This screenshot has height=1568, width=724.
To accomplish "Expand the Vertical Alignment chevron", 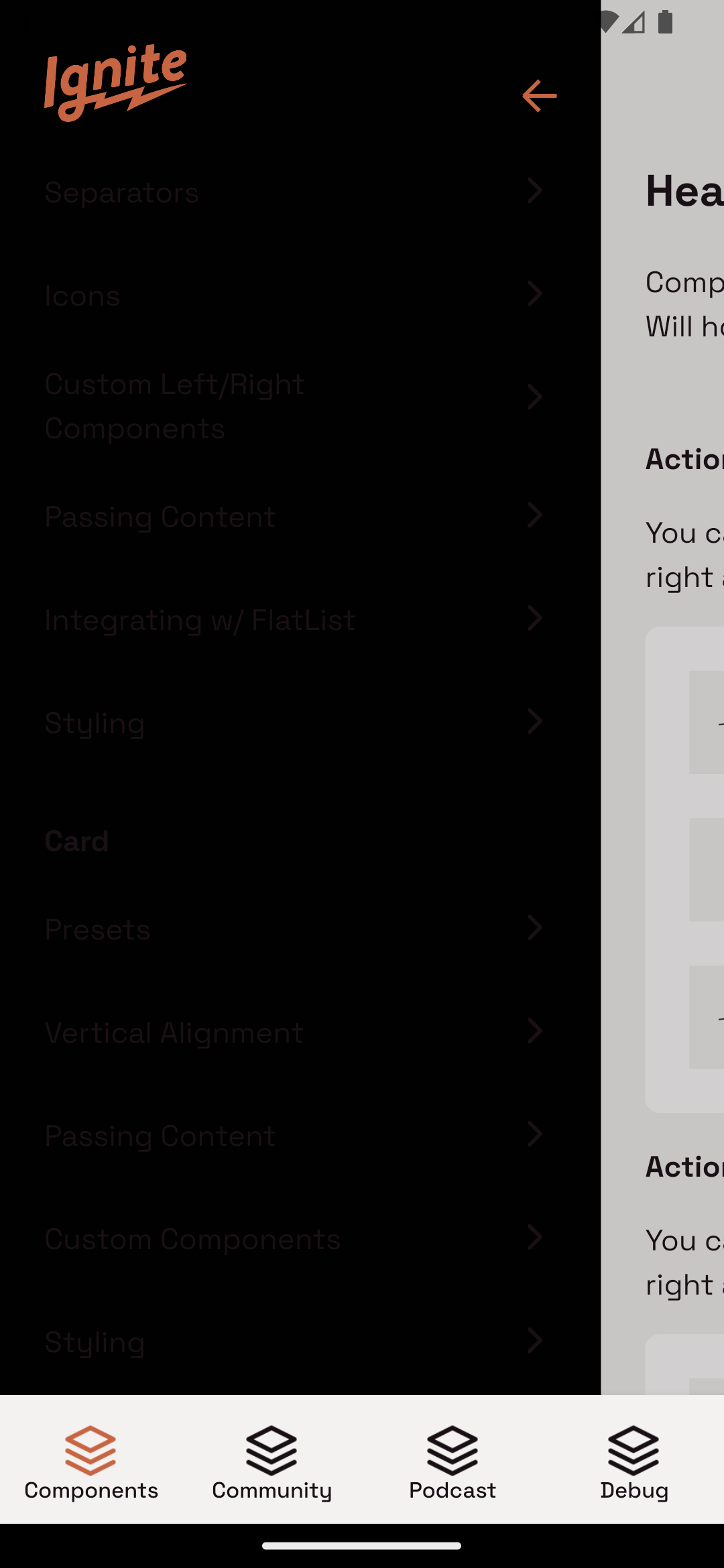I will pos(535,1031).
